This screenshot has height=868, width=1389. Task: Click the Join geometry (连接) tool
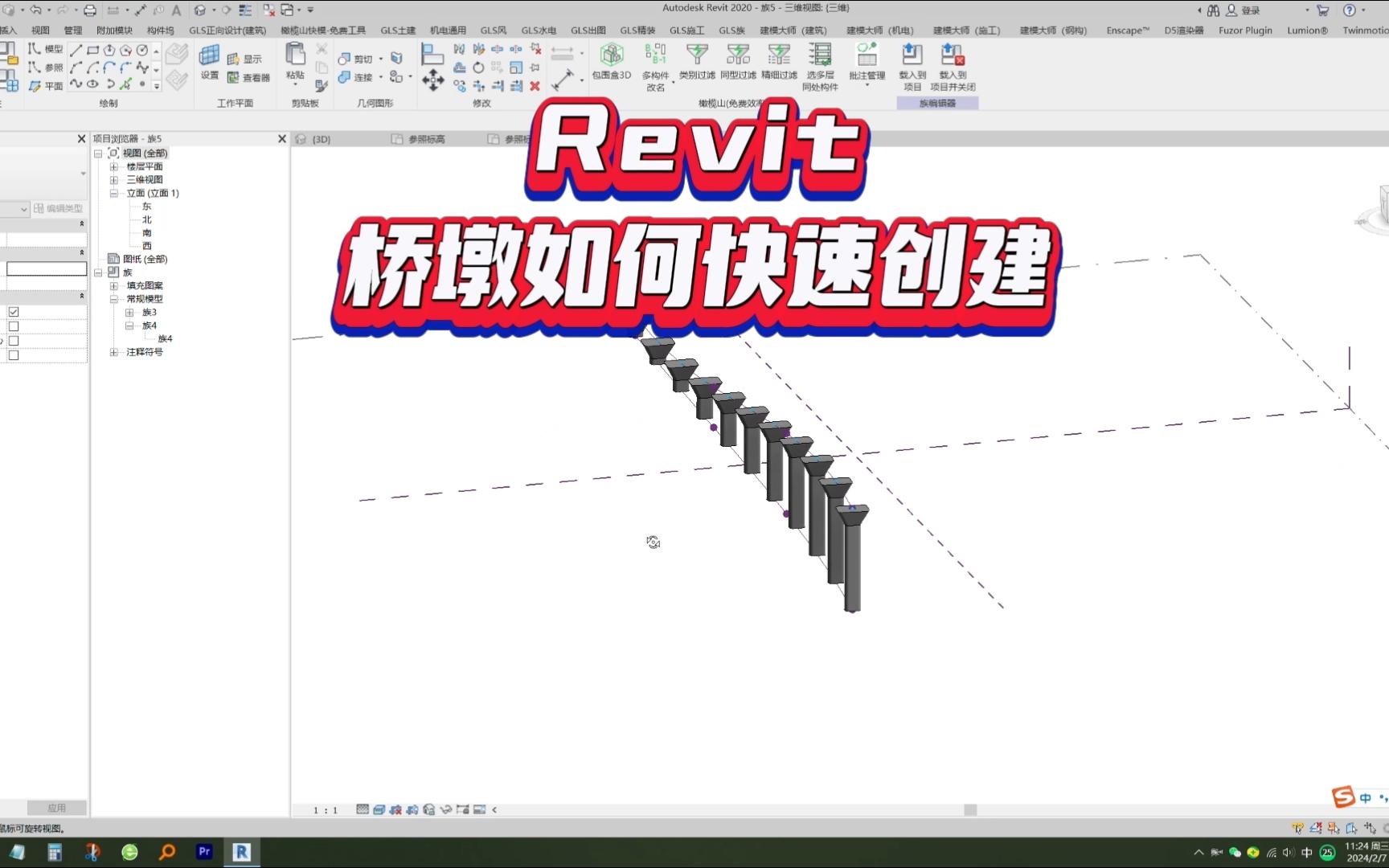[x=356, y=77]
